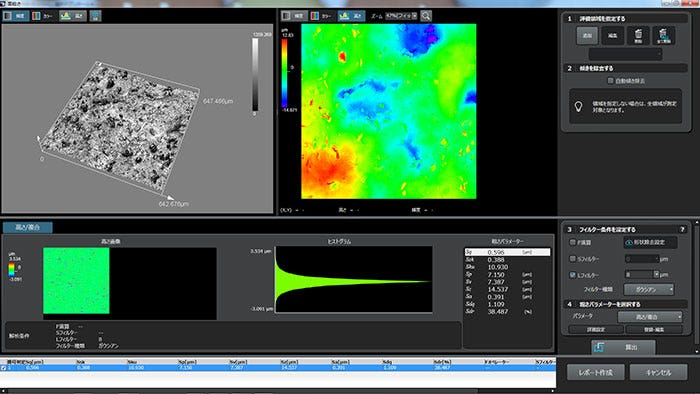
Task: Click the trash can delete region icon
Action: [x=638, y=36]
